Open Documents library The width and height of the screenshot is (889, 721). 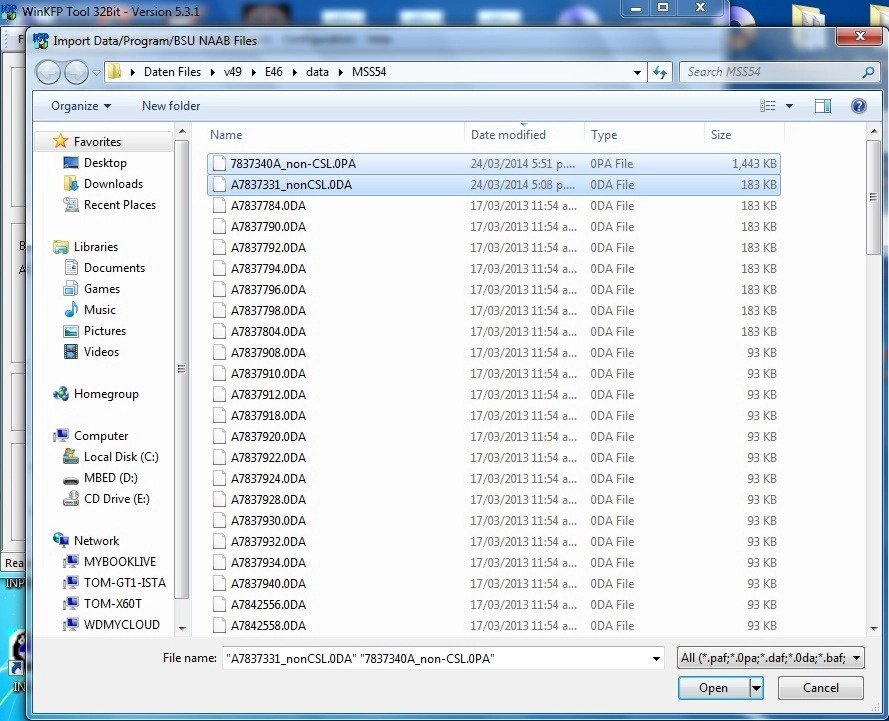pos(114,268)
